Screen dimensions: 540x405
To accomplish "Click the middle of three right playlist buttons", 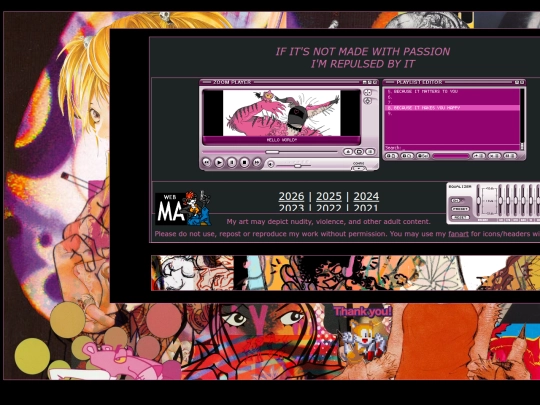I will (495, 156).
